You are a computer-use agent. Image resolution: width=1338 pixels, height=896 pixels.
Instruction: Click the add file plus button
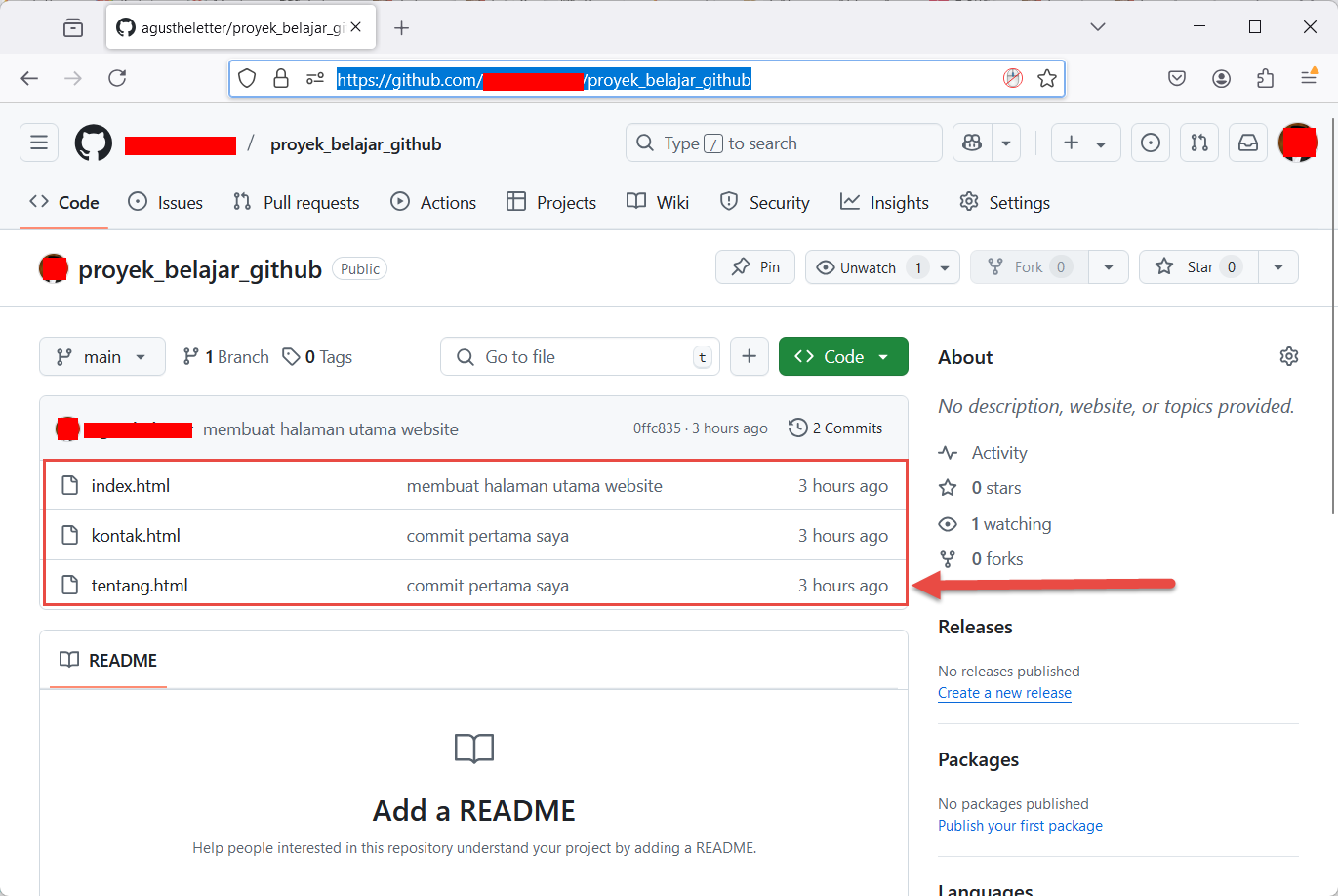(x=749, y=357)
